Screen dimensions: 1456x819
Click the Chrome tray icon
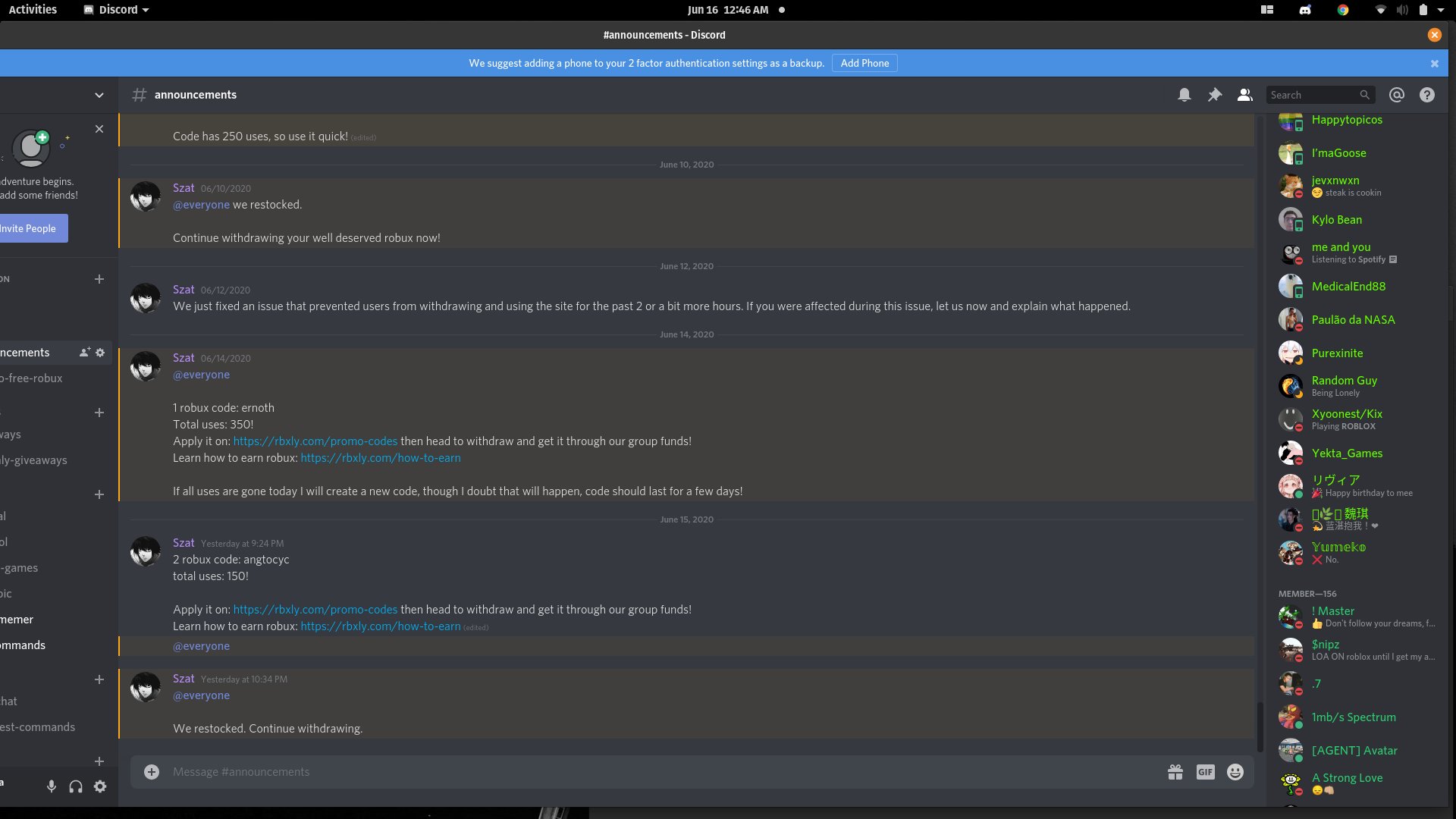[1343, 10]
